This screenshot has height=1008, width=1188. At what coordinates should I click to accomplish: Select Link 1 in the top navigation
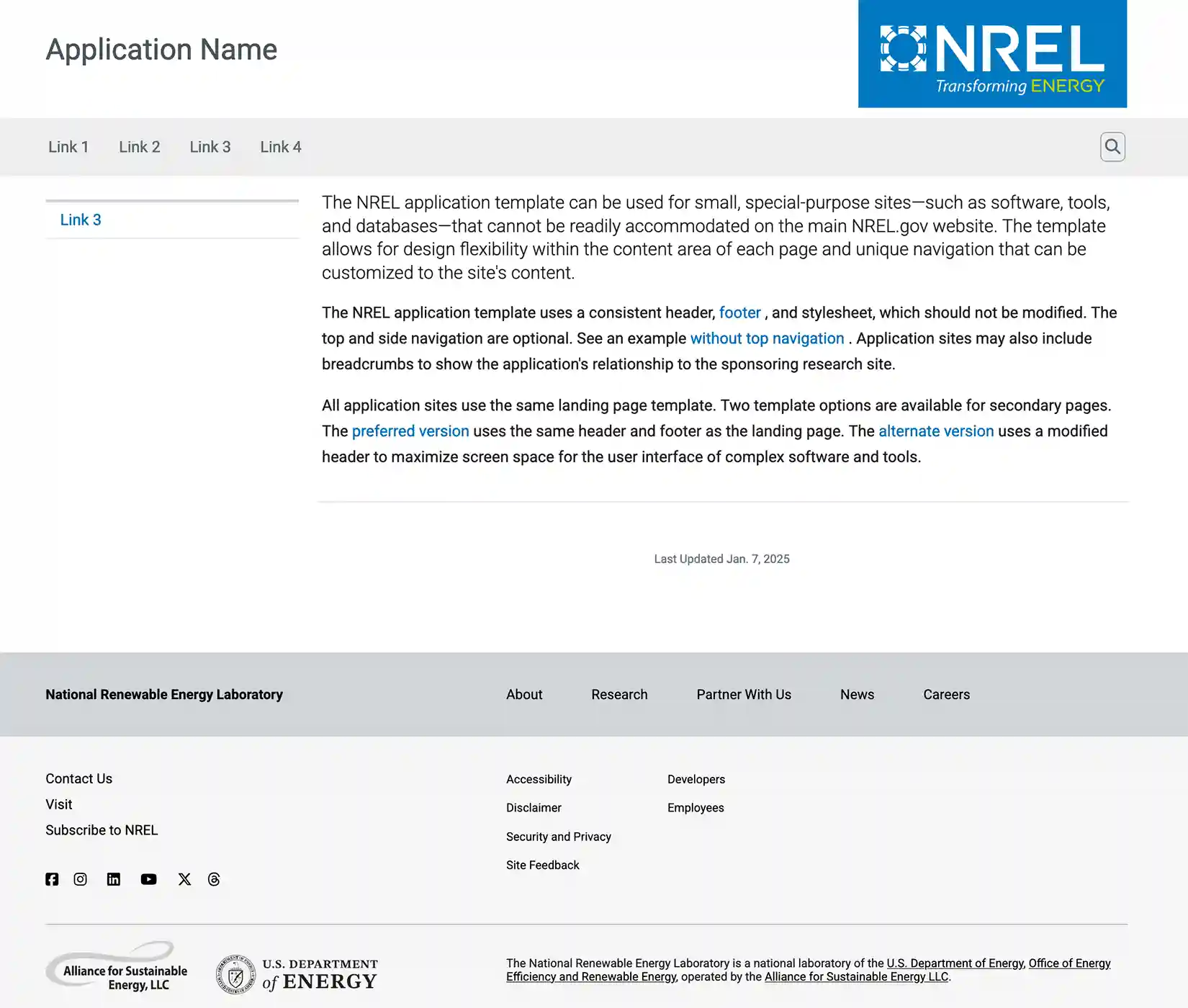[x=68, y=146]
